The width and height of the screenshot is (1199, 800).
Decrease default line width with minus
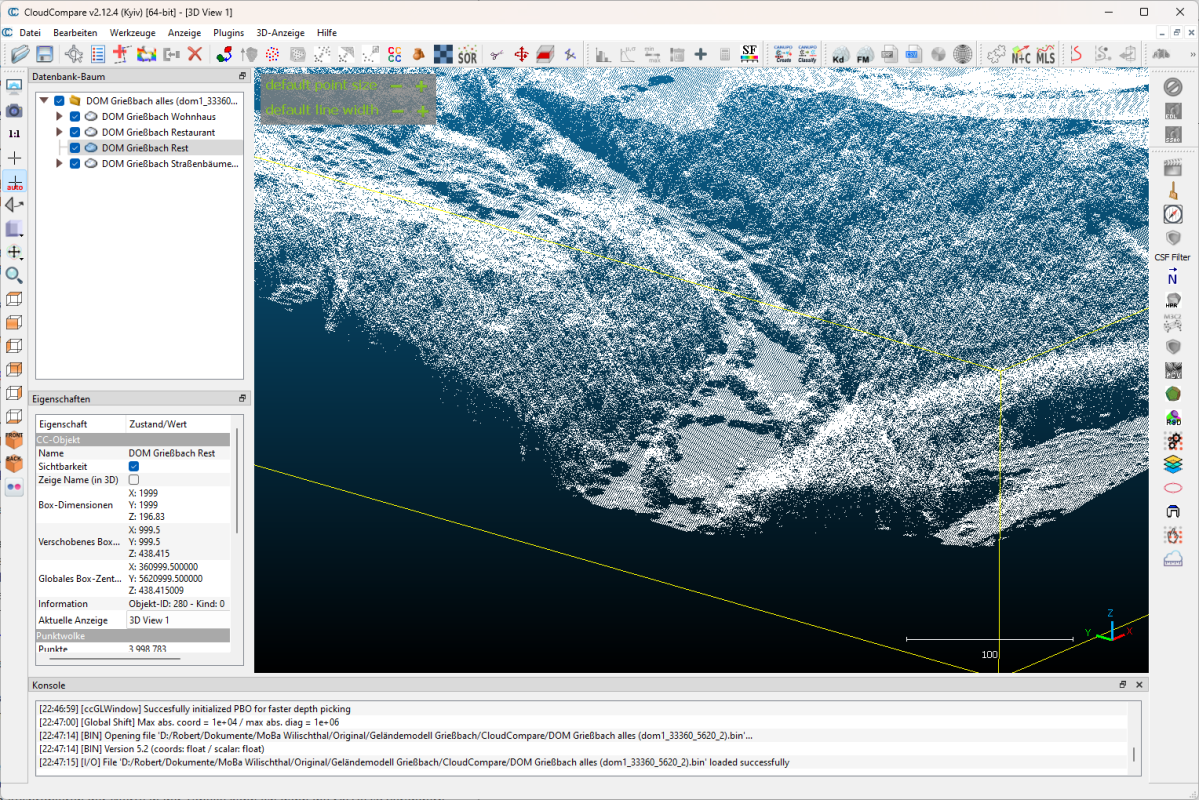coord(397,110)
